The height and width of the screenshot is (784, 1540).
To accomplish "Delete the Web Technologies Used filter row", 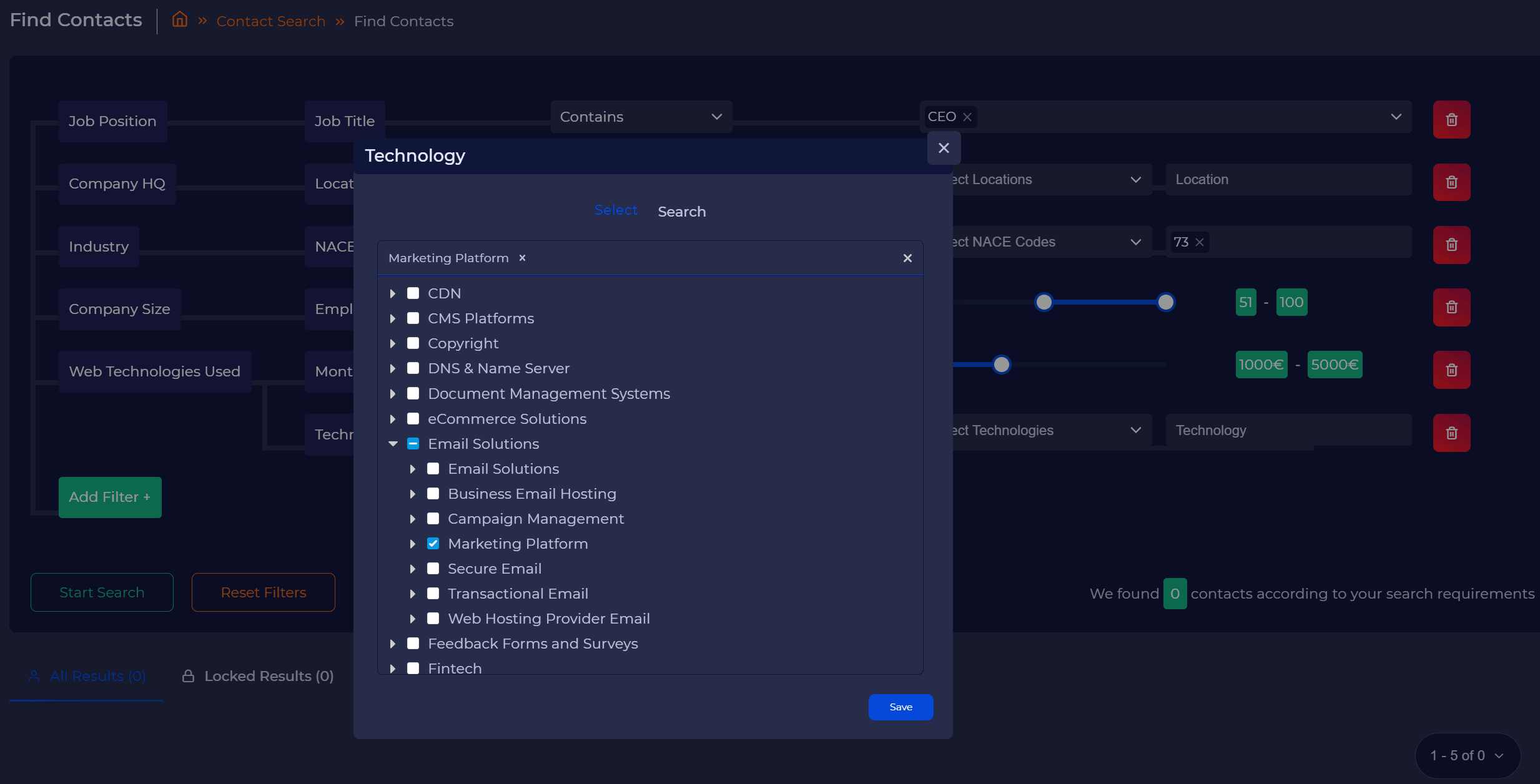I will pyautogui.click(x=1451, y=370).
